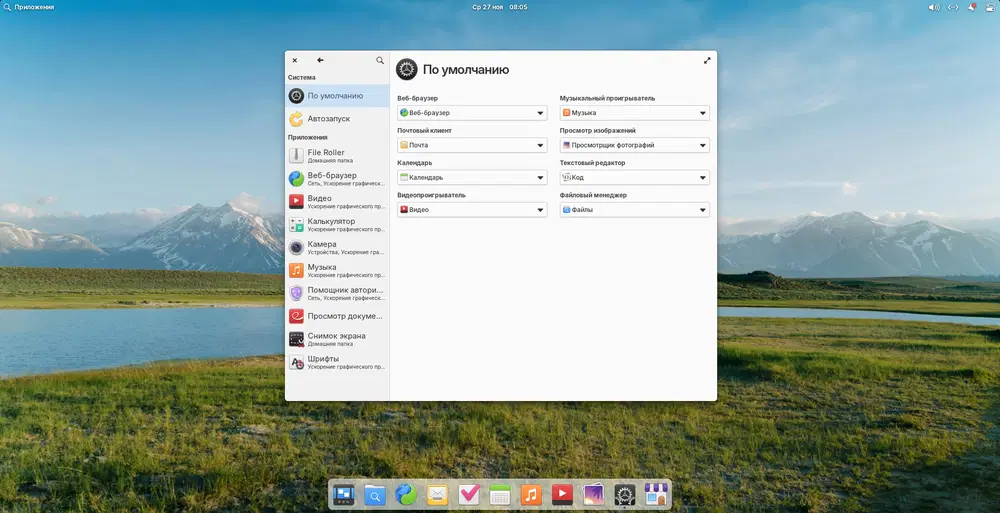The image size is (1000, 513).
Task: Open the session power indicator
Action: point(990,7)
